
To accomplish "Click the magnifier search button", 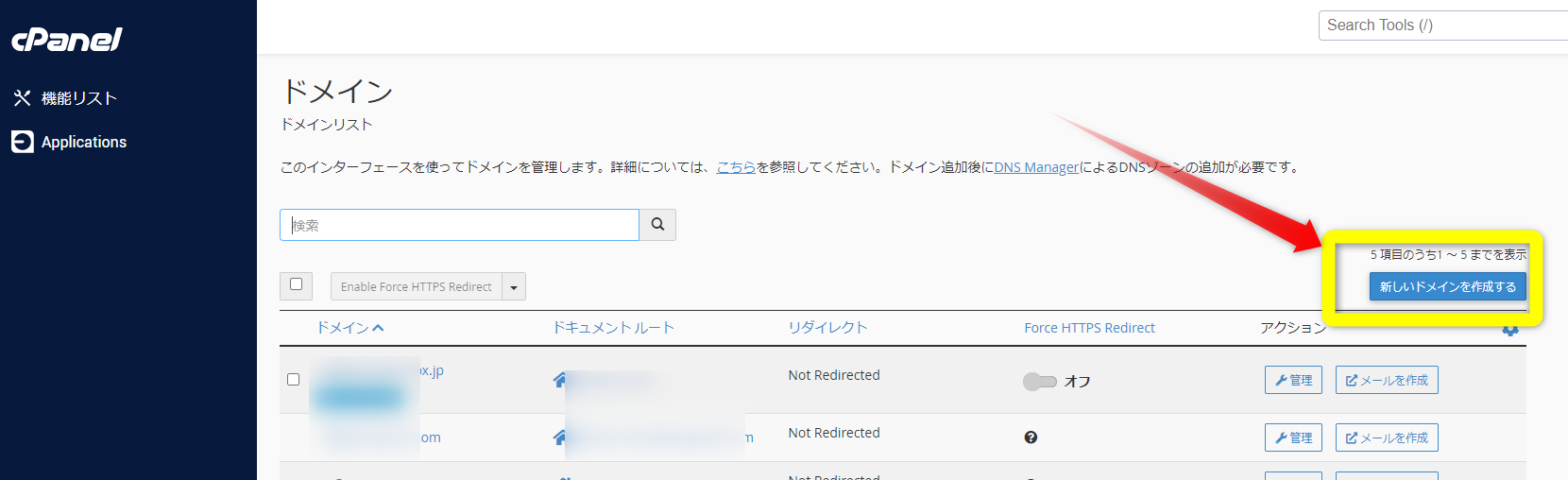I will pyautogui.click(x=657, y=225).
